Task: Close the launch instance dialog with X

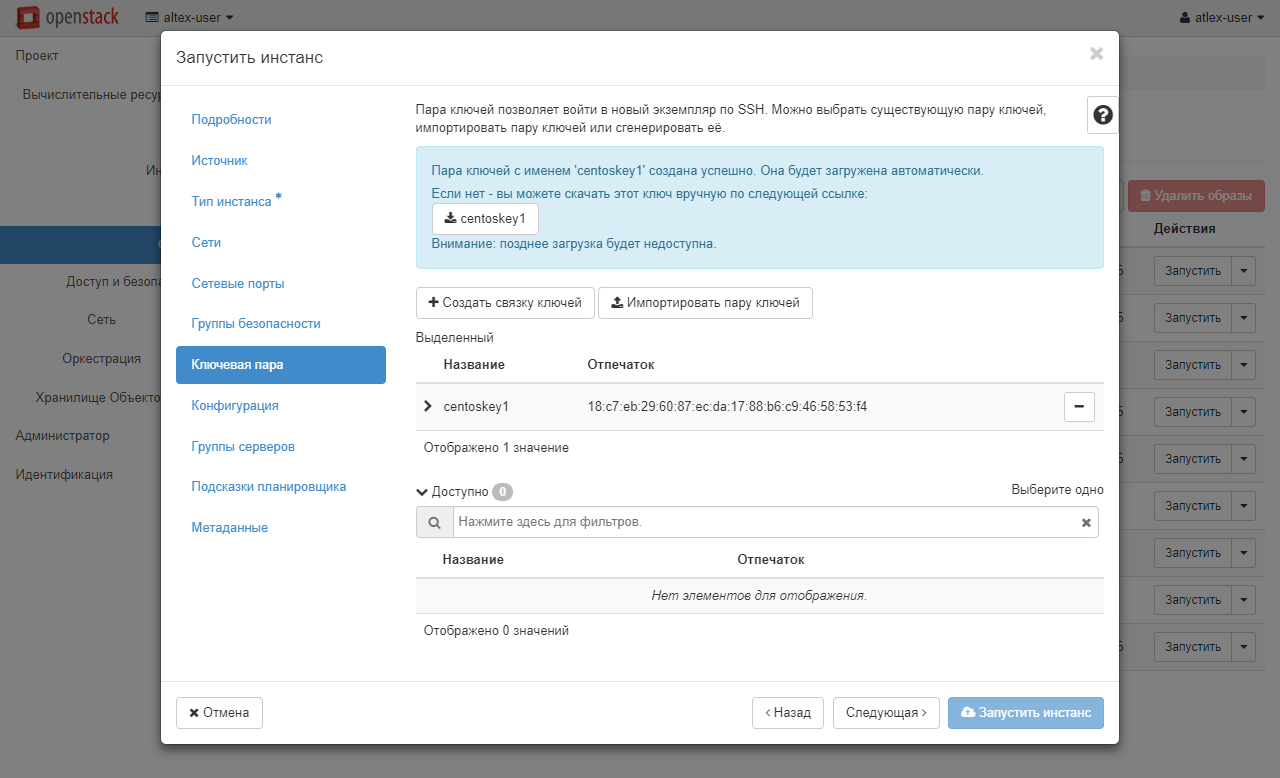Action: coord(1096,54)
